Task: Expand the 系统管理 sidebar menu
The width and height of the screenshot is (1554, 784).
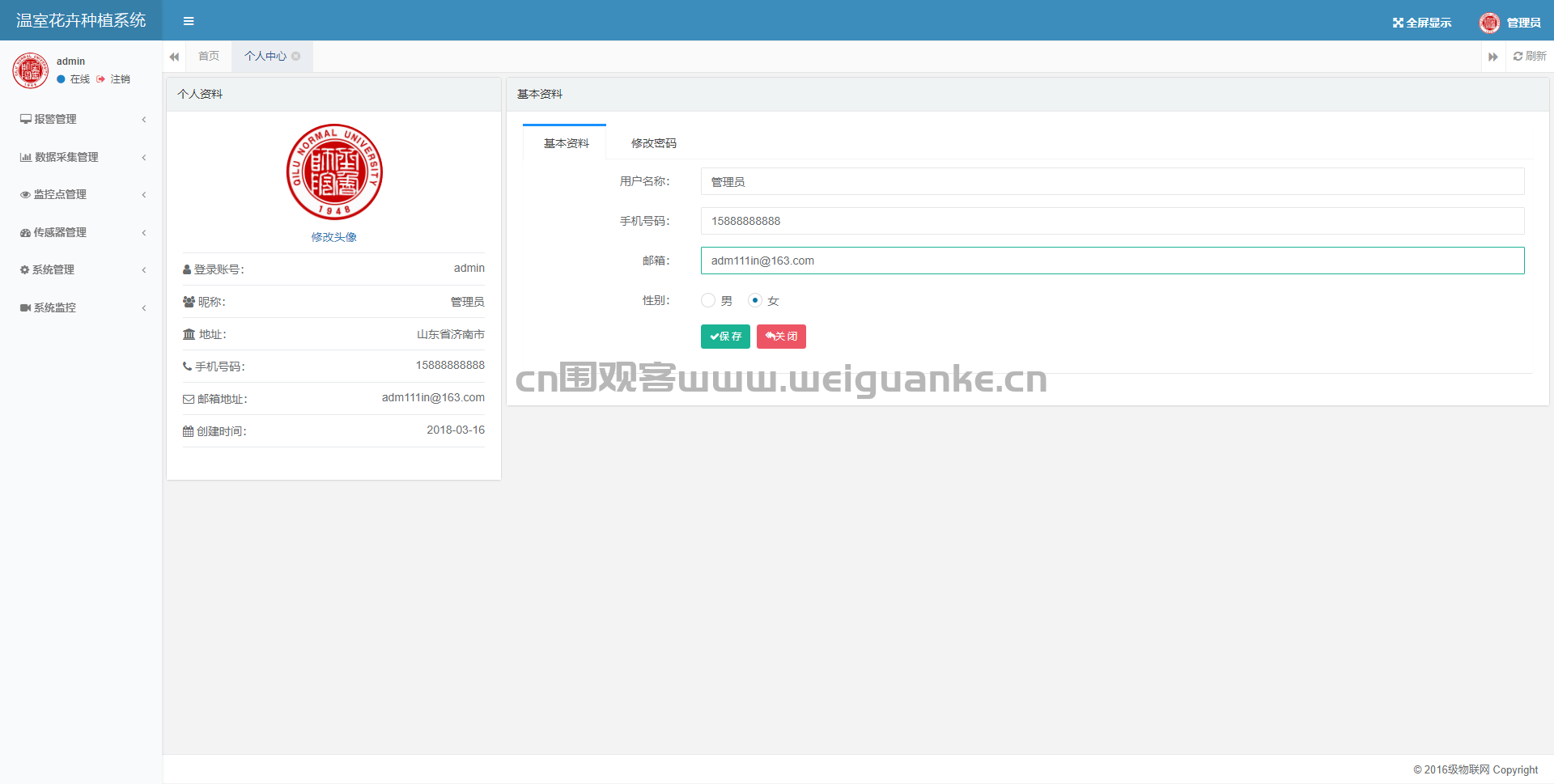Action: coord(81,269)
